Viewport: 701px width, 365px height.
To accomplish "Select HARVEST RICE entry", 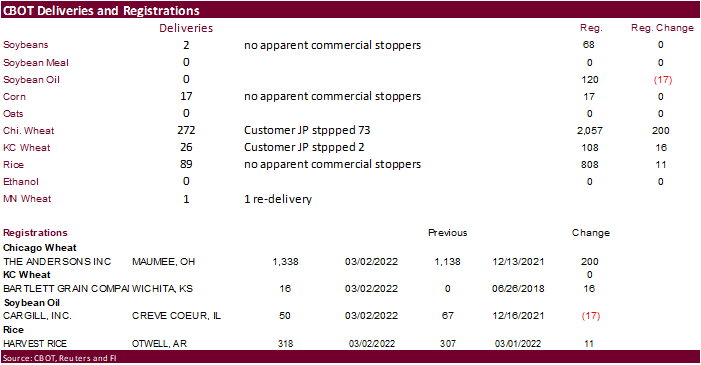I will tap(35, 344).
